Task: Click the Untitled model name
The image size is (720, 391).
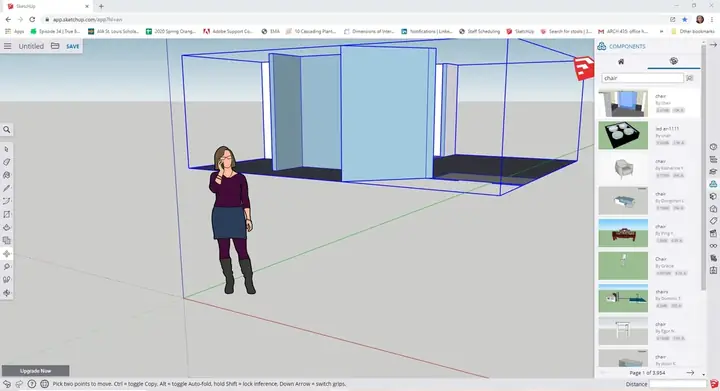Action: tap(31, 46)
